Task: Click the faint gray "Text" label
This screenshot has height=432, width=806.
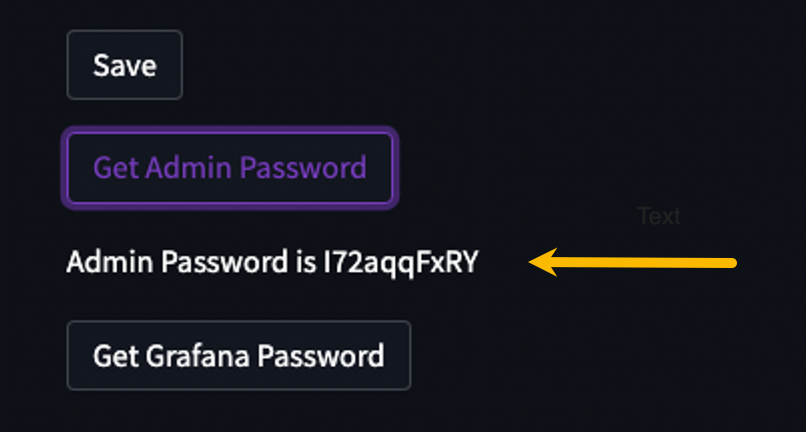Action: [x=658, y=216]
